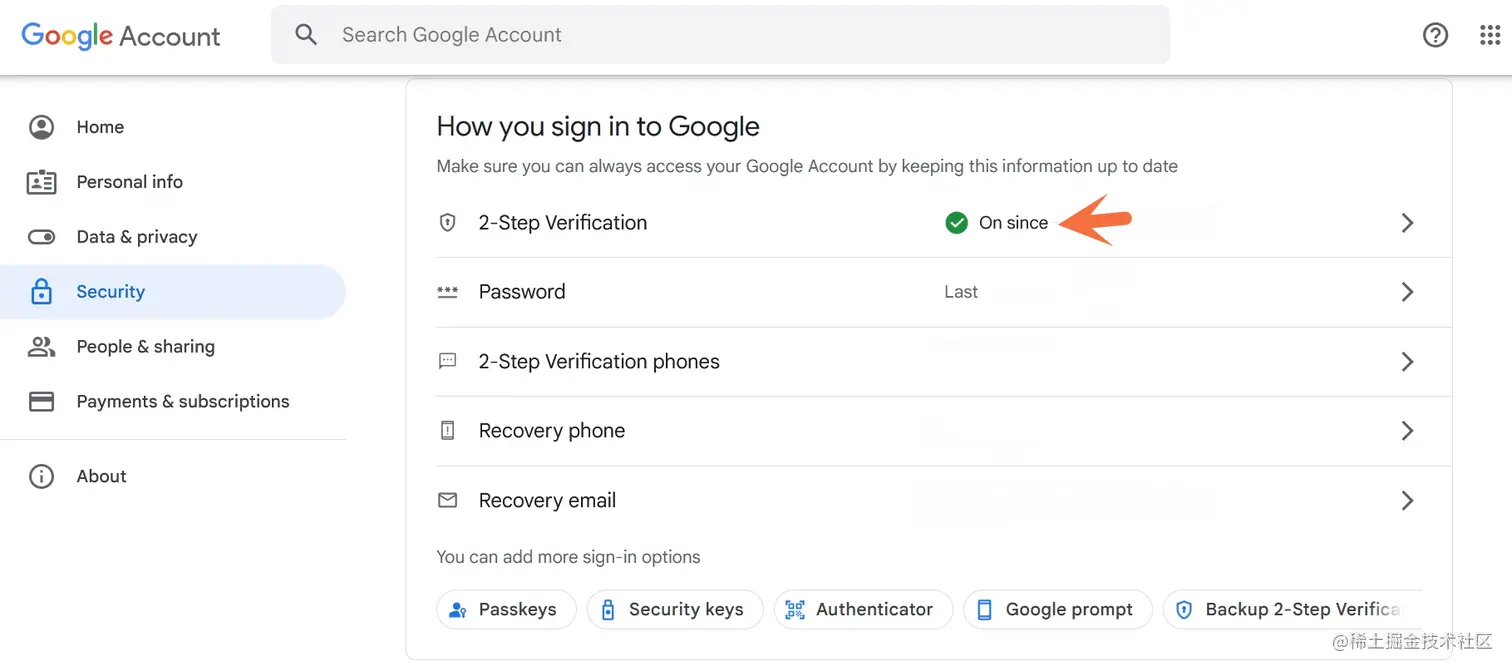
Task: Click the Home profile icon
Action: (41, 127)
